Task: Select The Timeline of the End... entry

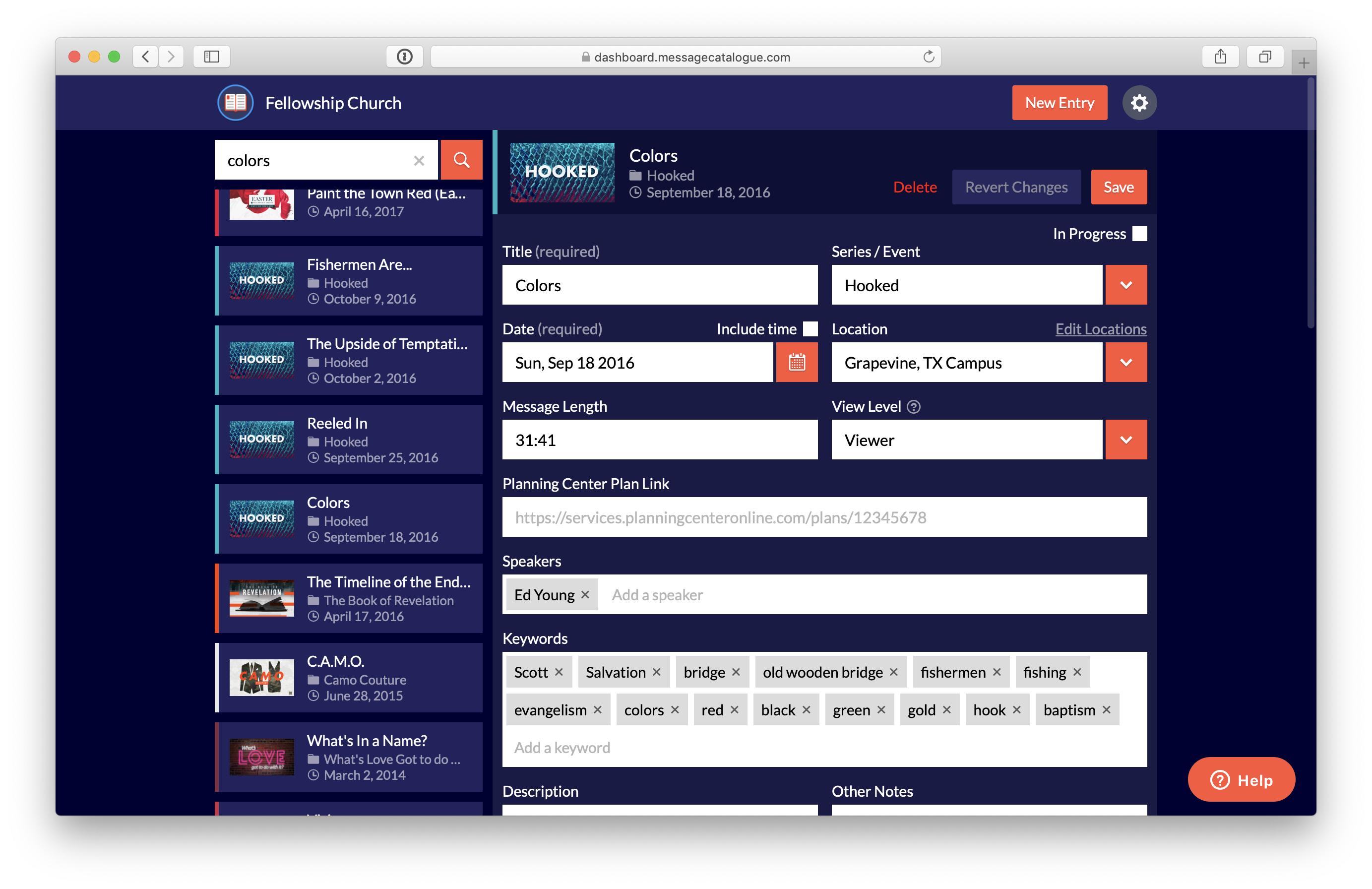Action: 349,598
